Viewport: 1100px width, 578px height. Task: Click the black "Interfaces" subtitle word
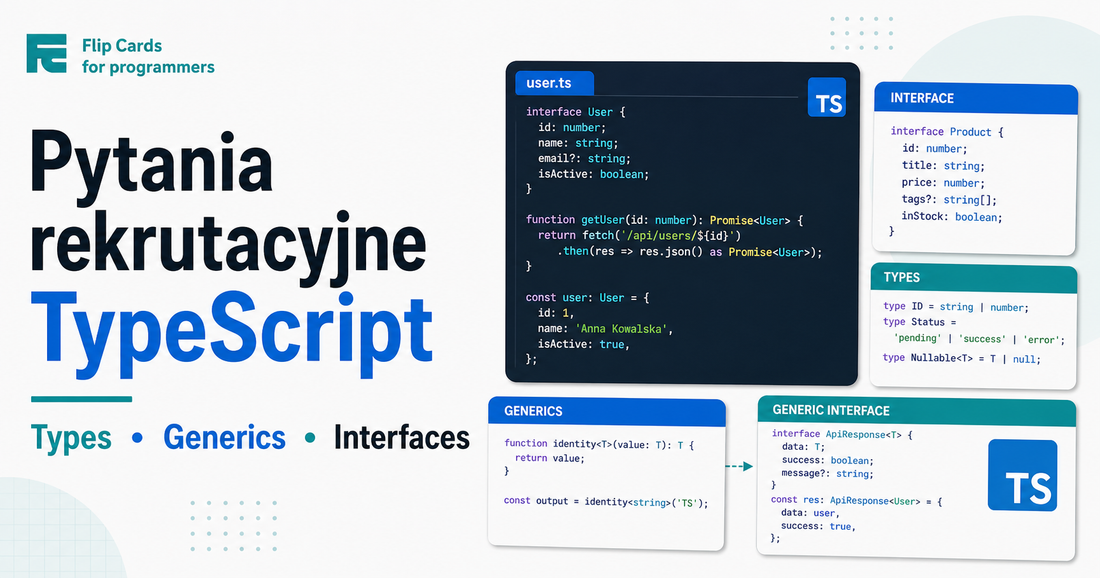(402, 438)
